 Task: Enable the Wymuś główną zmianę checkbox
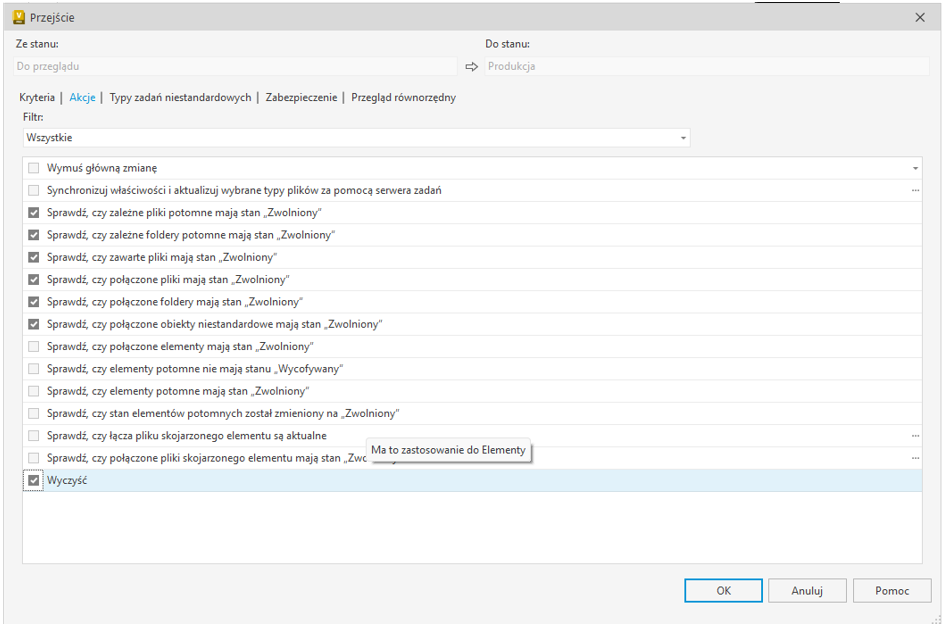(34, 168)
